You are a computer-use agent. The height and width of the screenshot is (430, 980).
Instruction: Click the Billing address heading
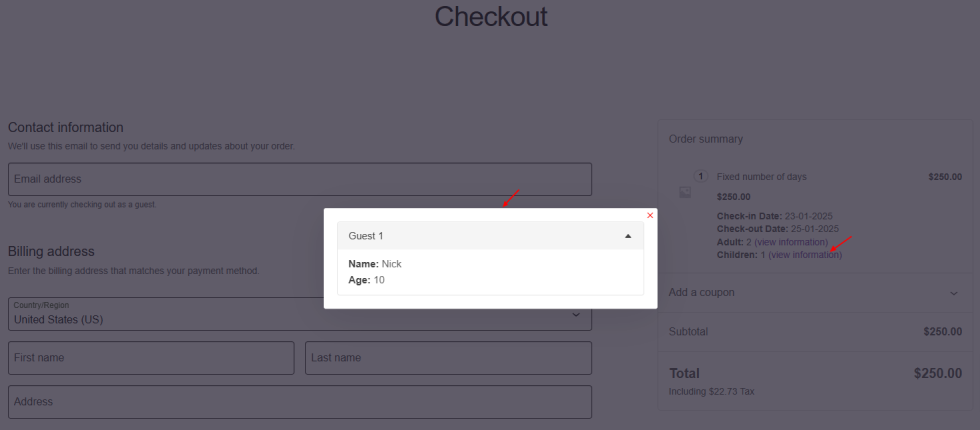point(51,251)
